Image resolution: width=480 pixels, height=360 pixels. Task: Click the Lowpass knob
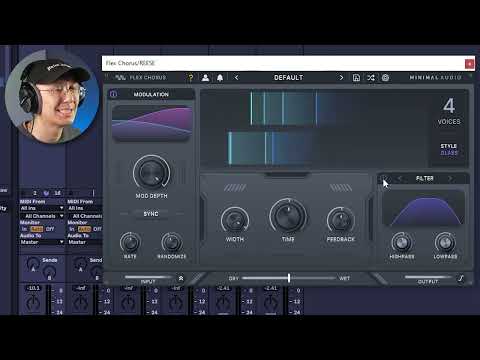[445, 242]
